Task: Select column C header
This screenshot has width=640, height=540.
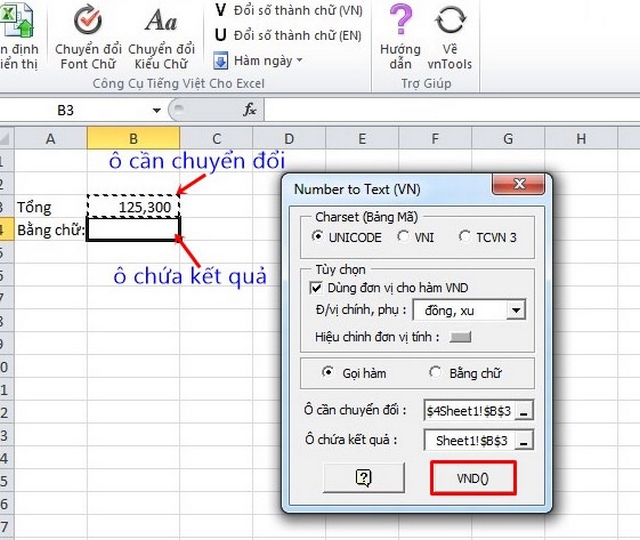Action: [x=216, y=139]
